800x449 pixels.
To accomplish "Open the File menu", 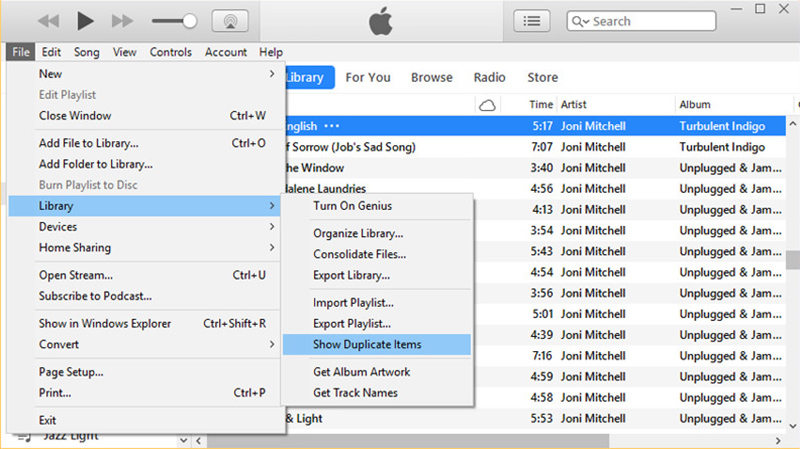I will pos(21,52).
